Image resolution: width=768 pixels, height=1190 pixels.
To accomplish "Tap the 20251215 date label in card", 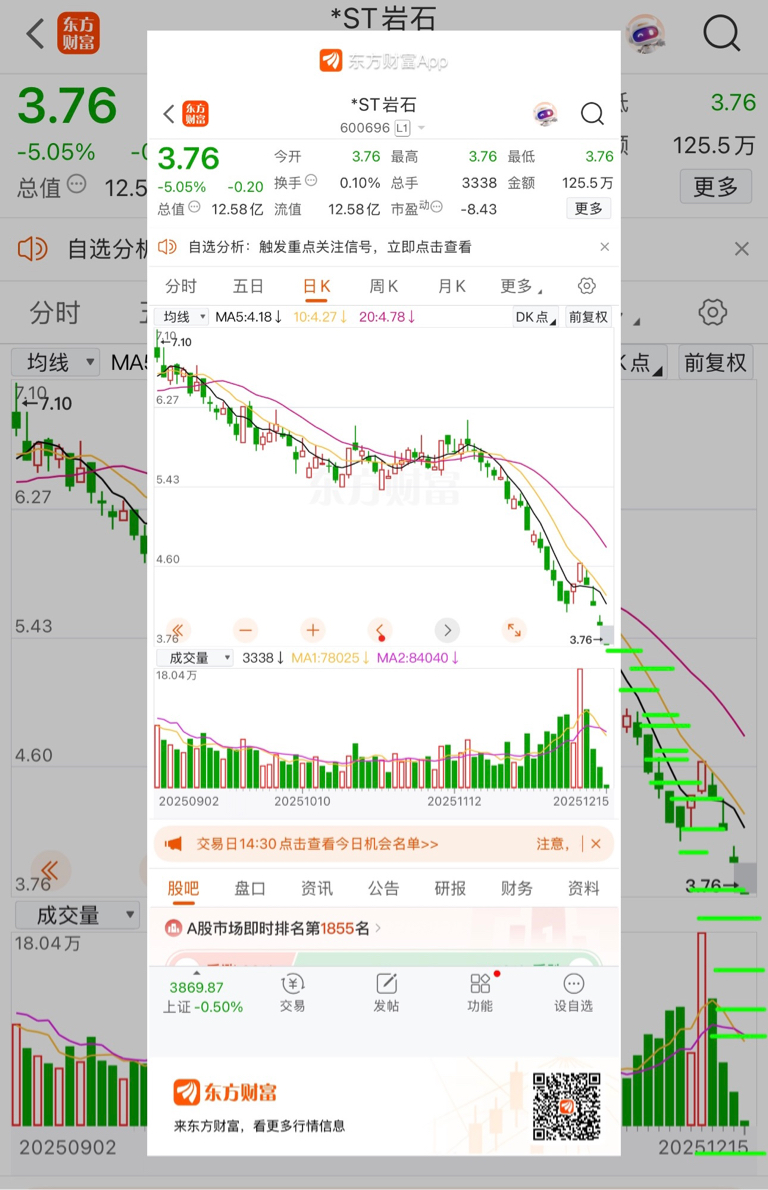I will click(x=581, y=801).
